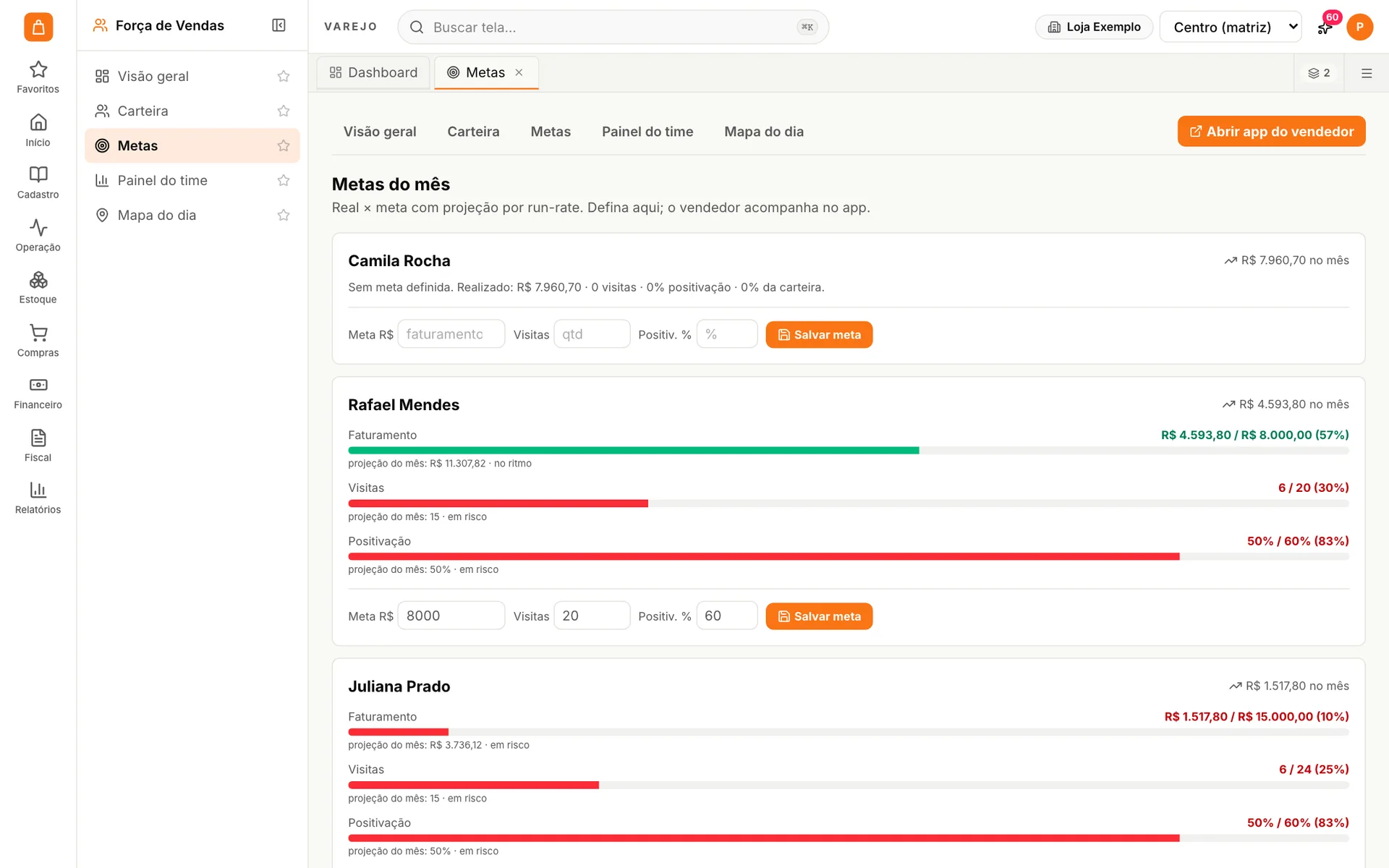This screenshot has height=868, width=1389.
Task: Click Abrir app do vendedor button
Action: [1271, 131]
